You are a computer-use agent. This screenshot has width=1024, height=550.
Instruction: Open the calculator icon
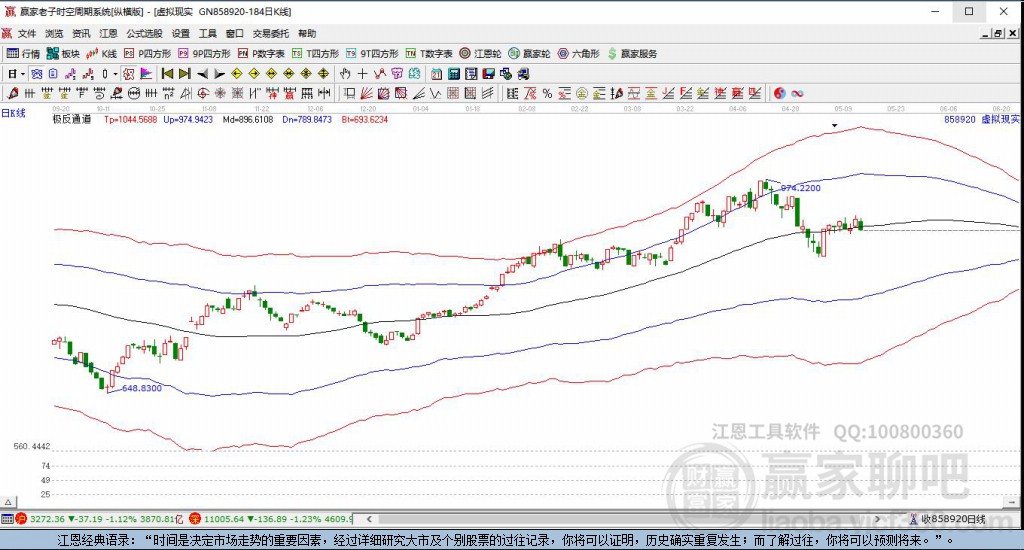tap(454, 74)
